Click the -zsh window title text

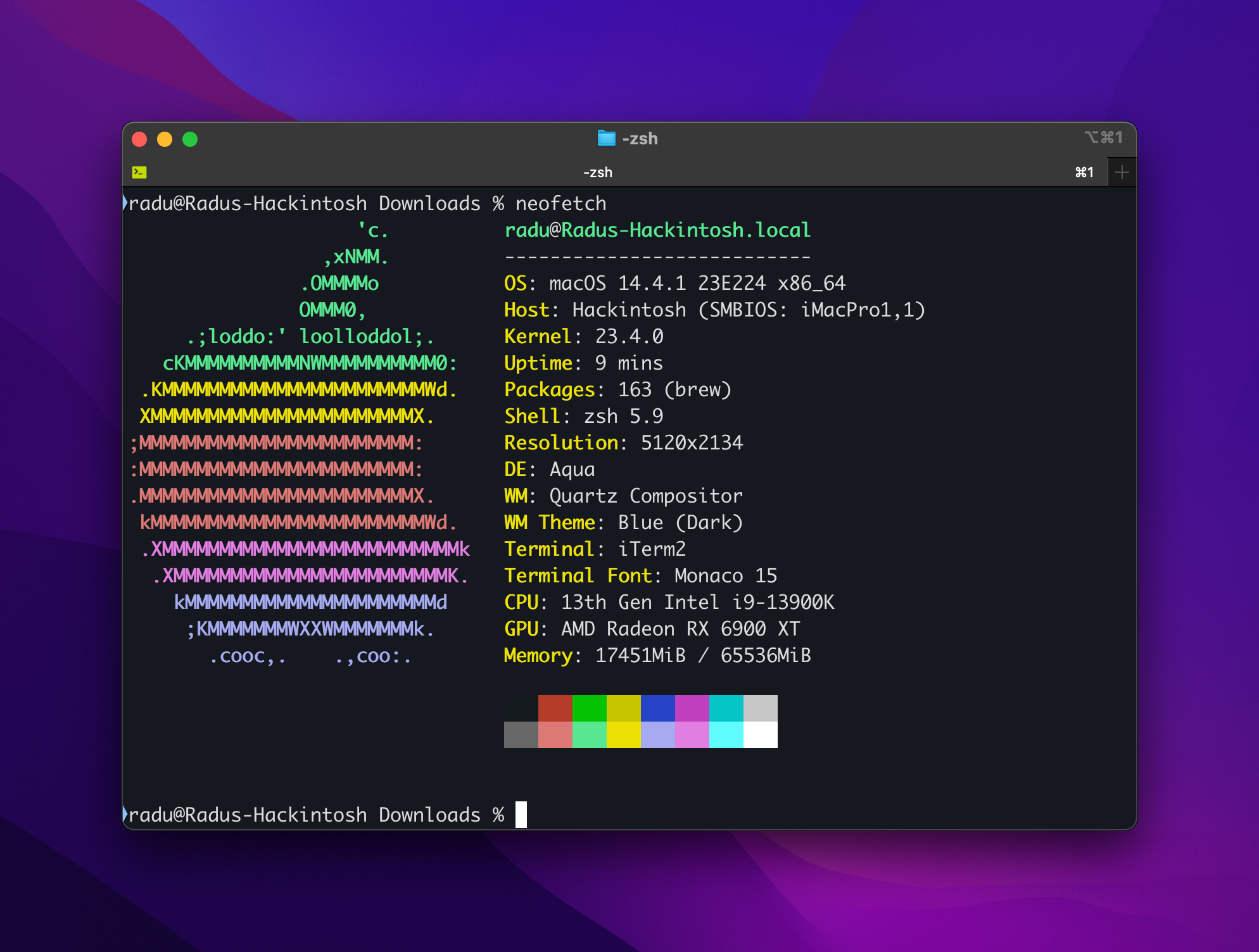click(640, 139)
